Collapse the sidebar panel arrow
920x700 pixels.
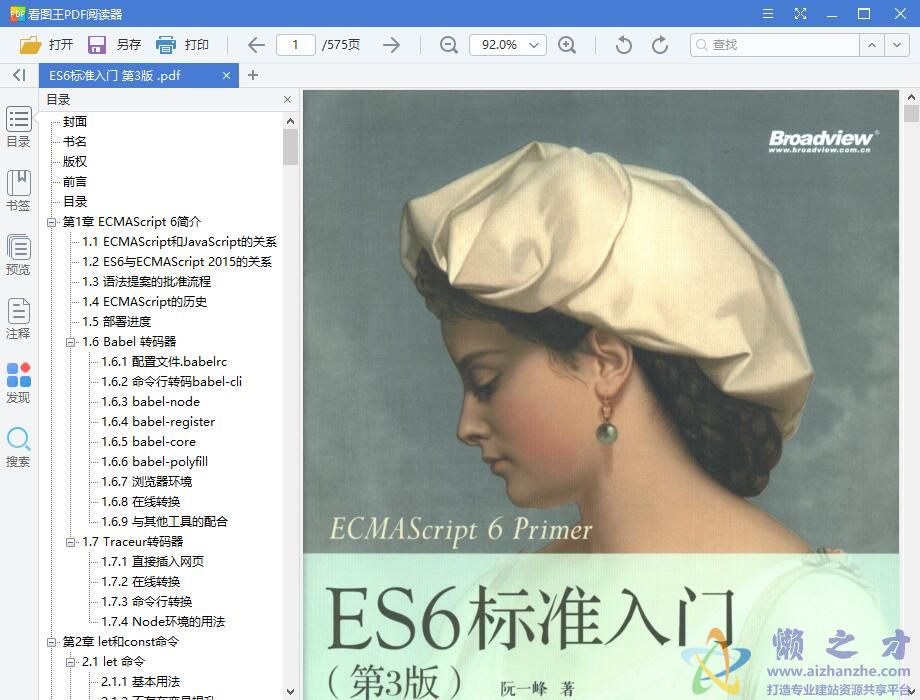(x=19, y=75)
